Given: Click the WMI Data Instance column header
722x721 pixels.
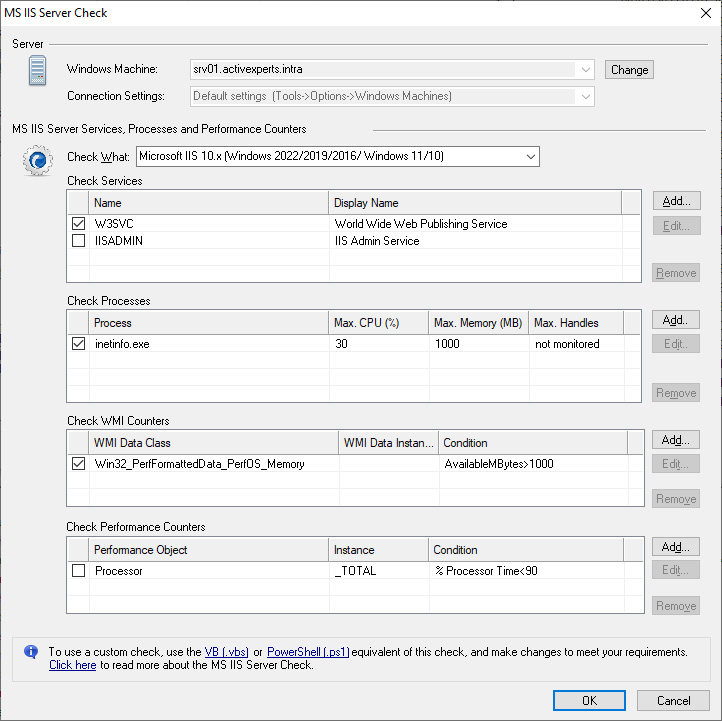Looking at the screenshot, I should click(389, 443).
